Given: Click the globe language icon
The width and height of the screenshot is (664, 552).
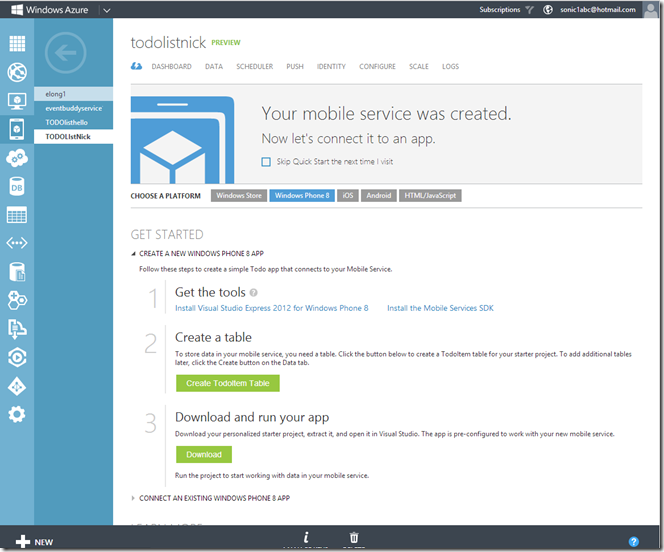Looking at the screenshot, I should [548, 9].
